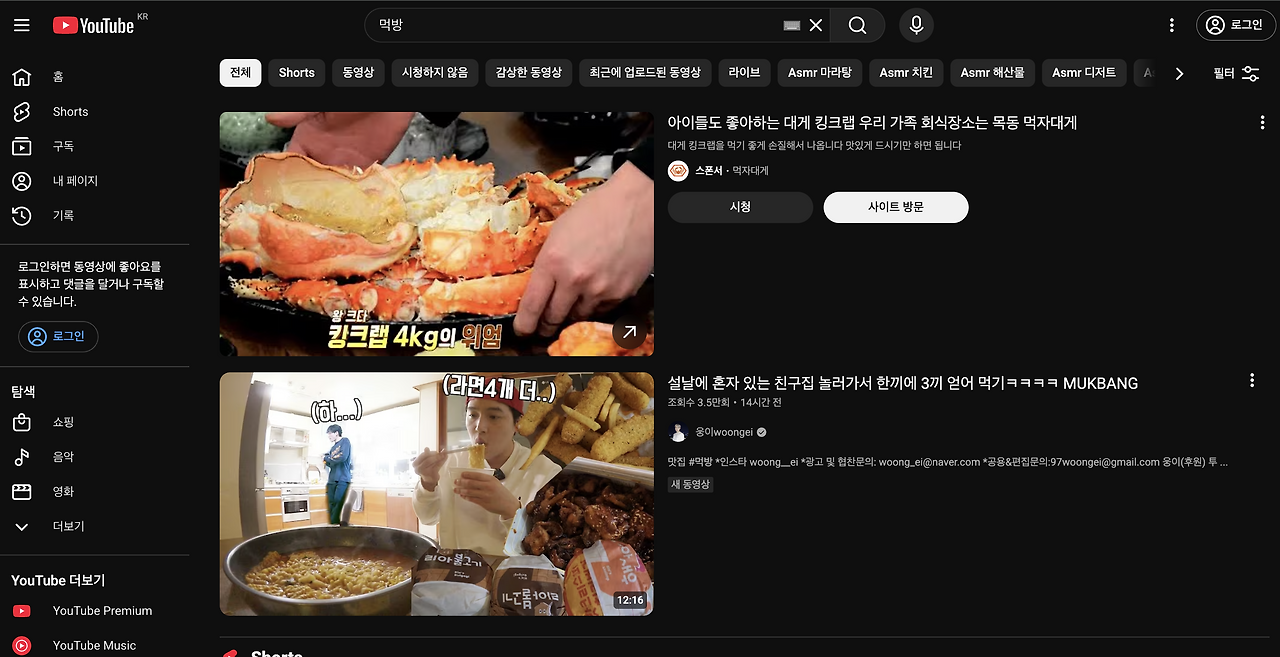Click the 사이트 방문 button on the sponsored ad
This screenshot has height=657, width=1280.
coord(895,207)
